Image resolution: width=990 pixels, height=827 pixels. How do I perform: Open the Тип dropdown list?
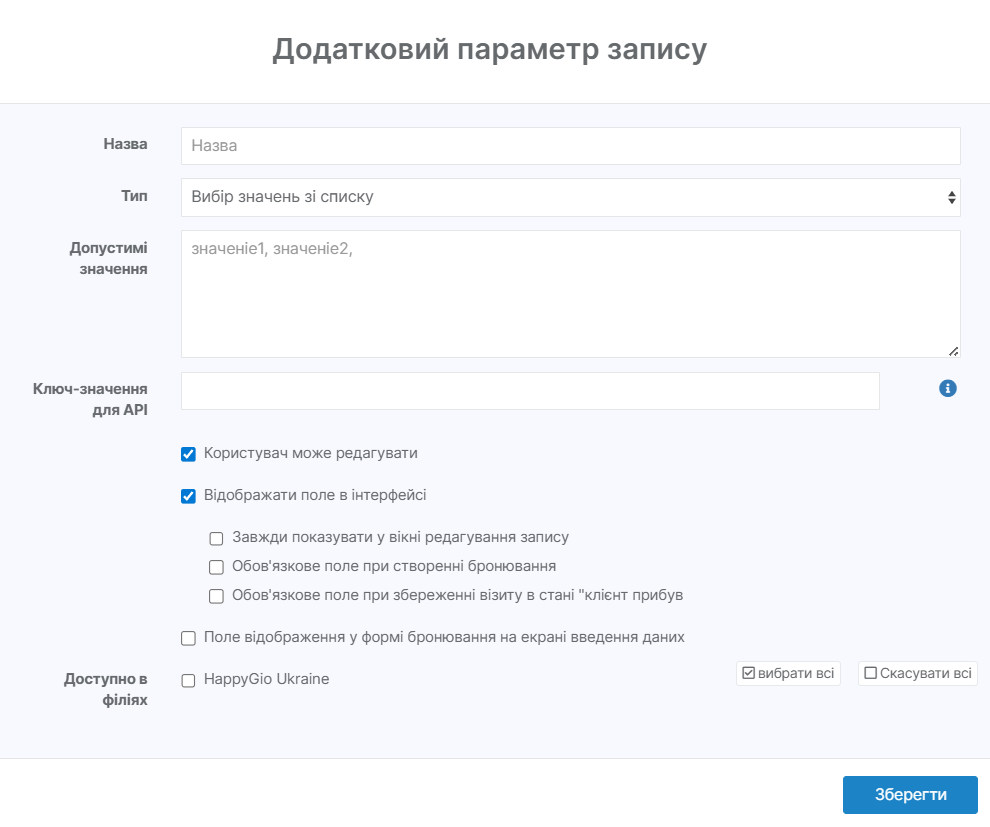[x=570, y=197]
